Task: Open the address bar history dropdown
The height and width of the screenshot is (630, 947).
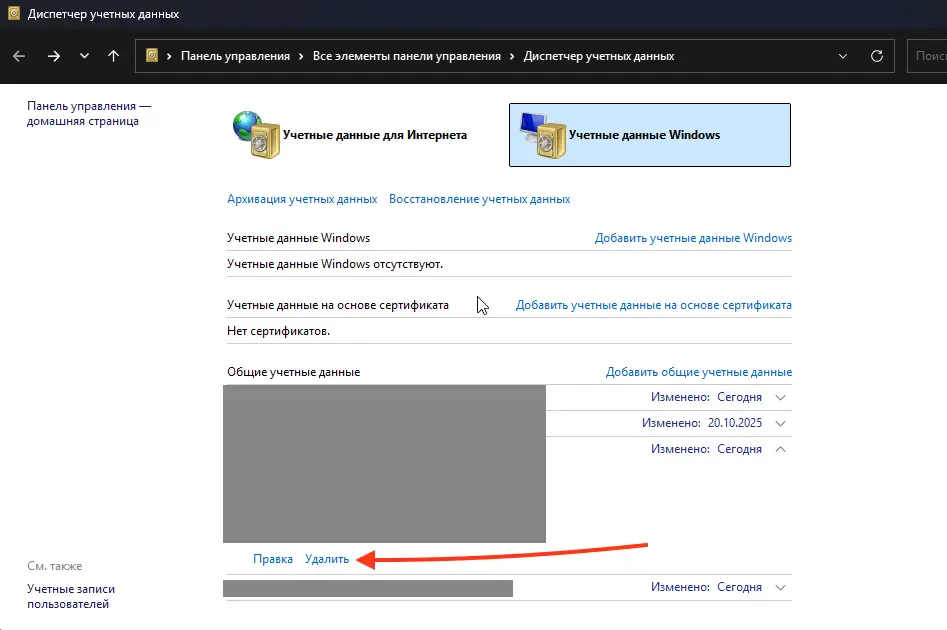Action: pyautogui.click(x=843, y=56)
